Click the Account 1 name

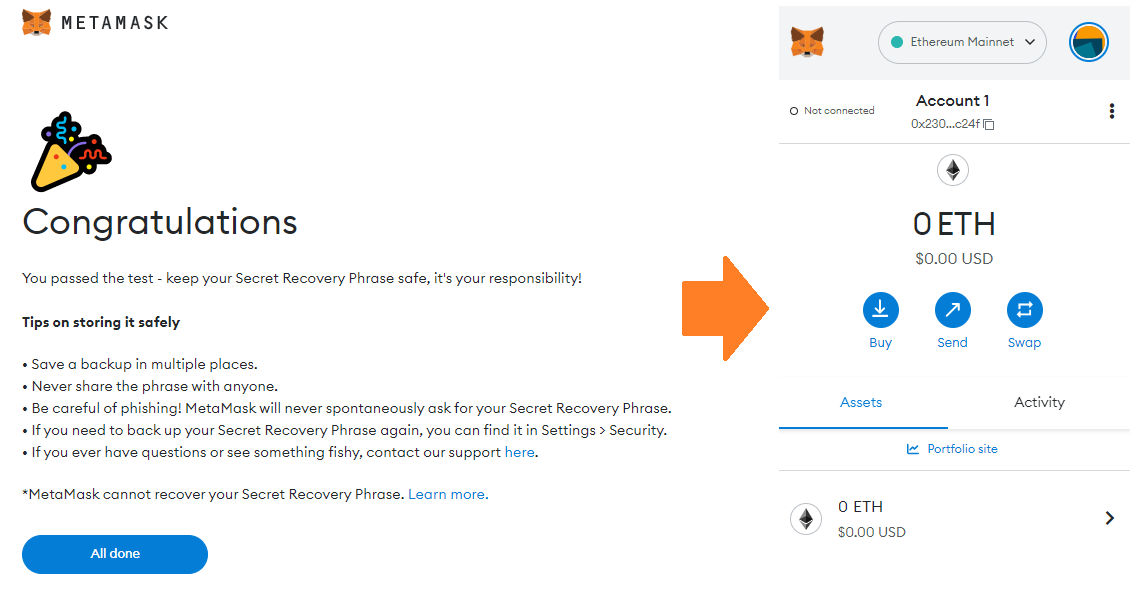pyautogui.click(x=952, y=100)
